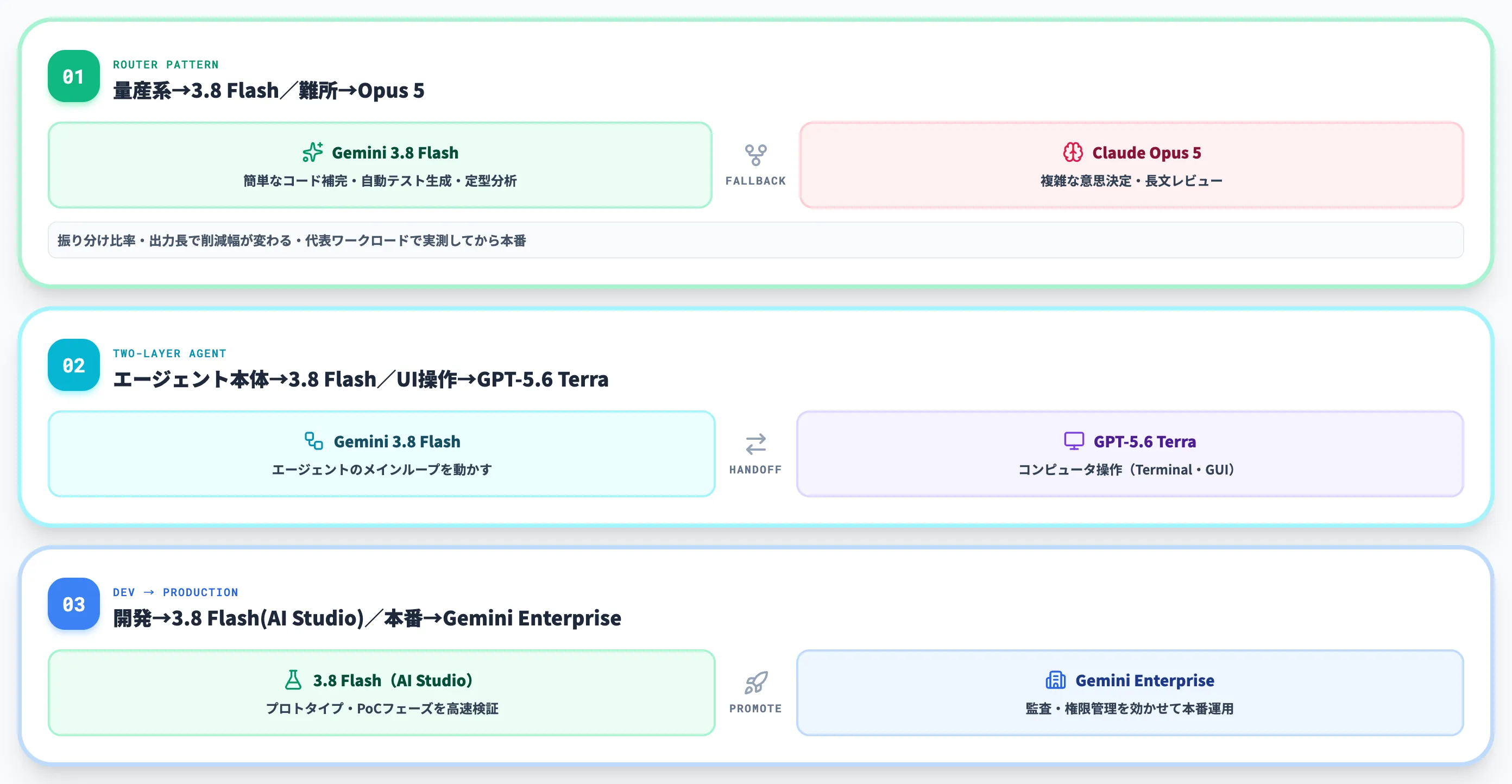This screenshot has width=1512, height=784.
Task: Click the Claude Opus 5 title
Action: pyautogui.click(x=1146, y=153)
